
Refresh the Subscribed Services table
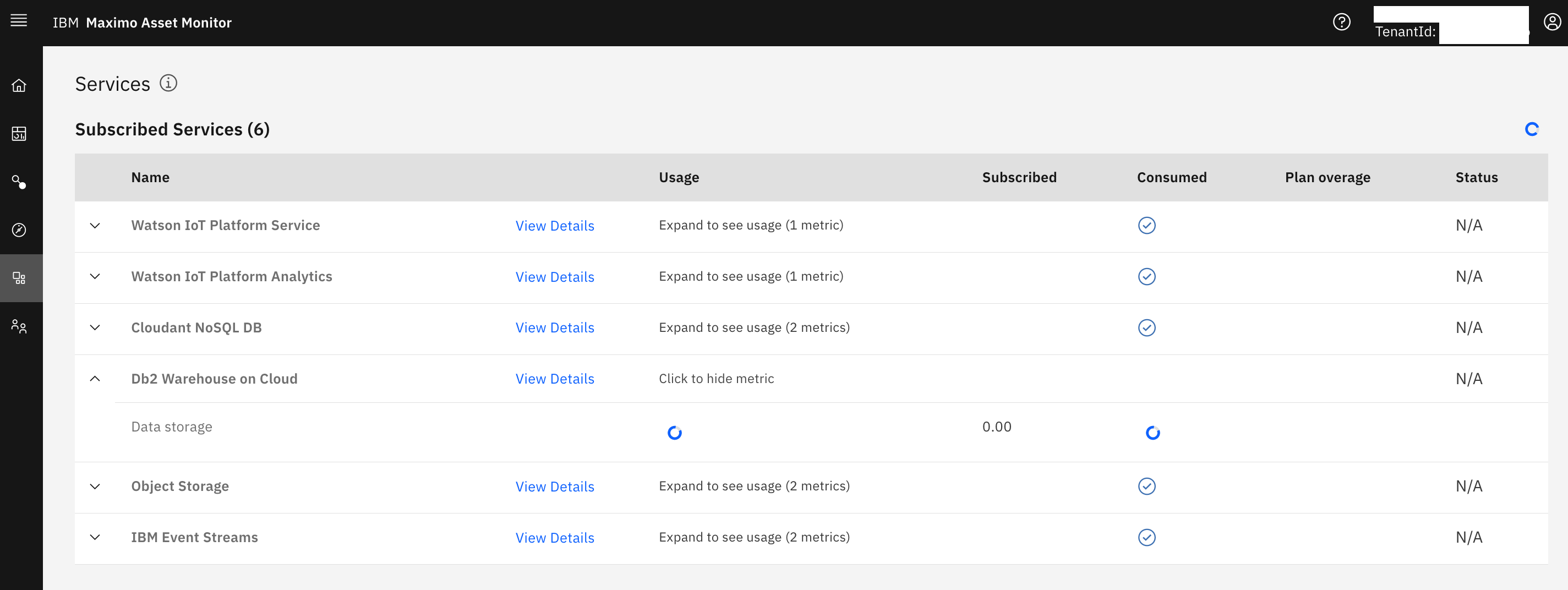click(1532, 129)
